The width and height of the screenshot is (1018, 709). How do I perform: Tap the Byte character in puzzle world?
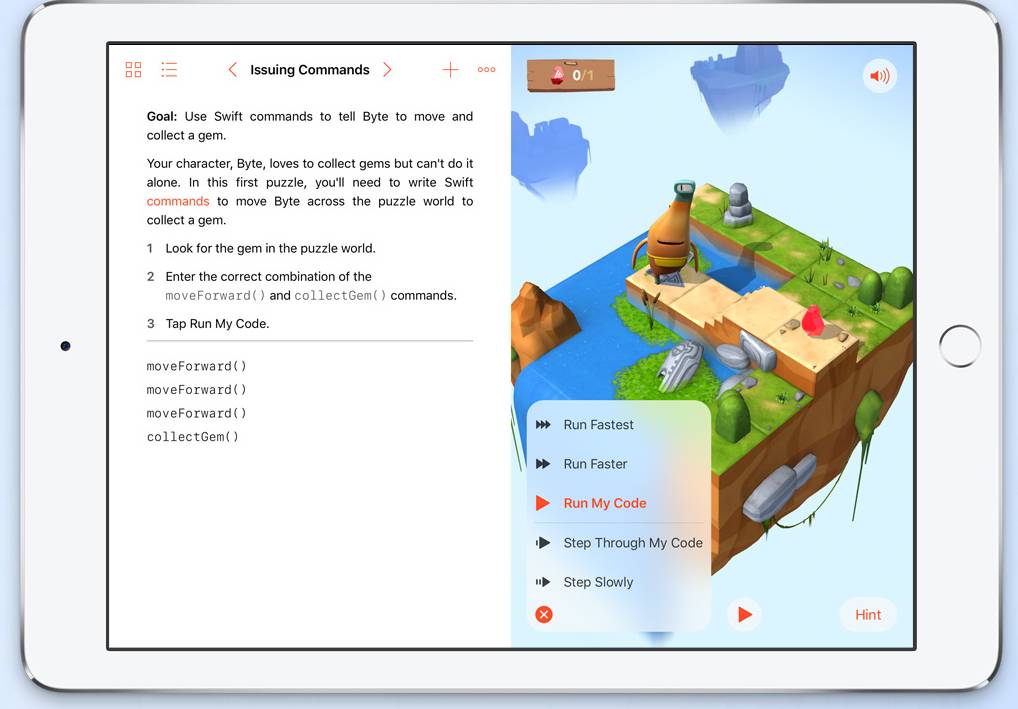[x=669, y=232]
